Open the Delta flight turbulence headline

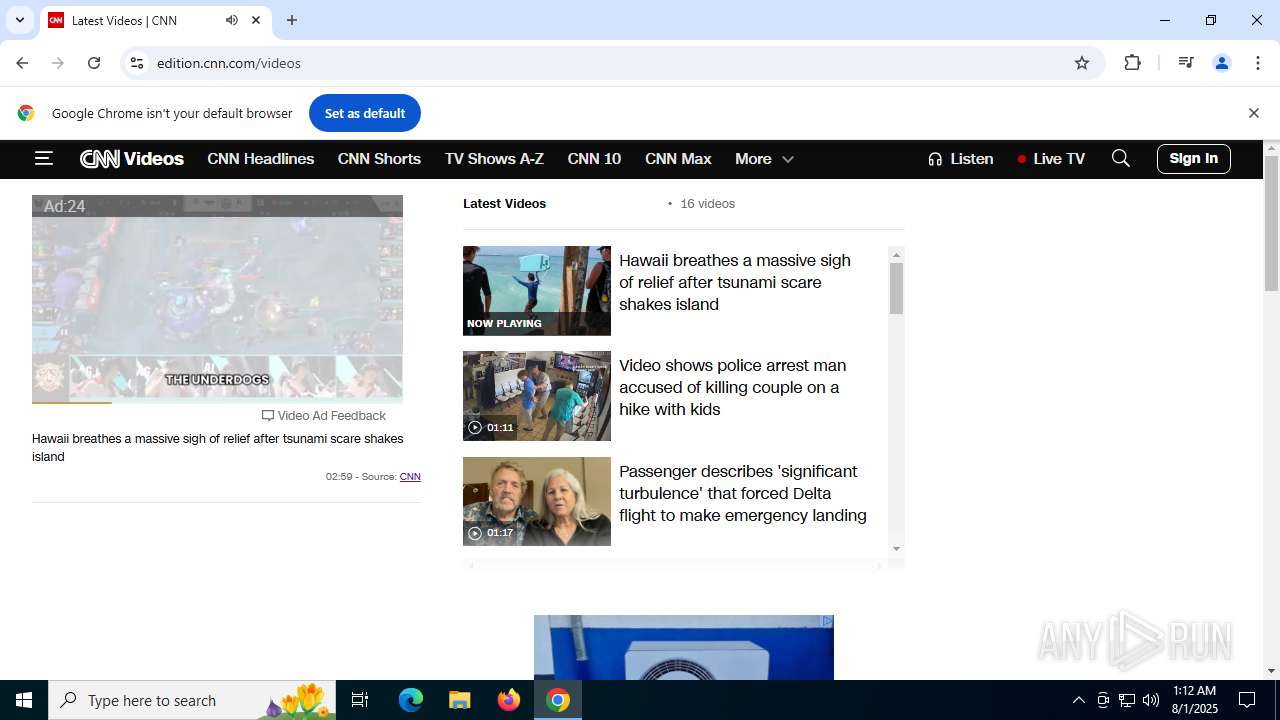[x=743, y=493]
